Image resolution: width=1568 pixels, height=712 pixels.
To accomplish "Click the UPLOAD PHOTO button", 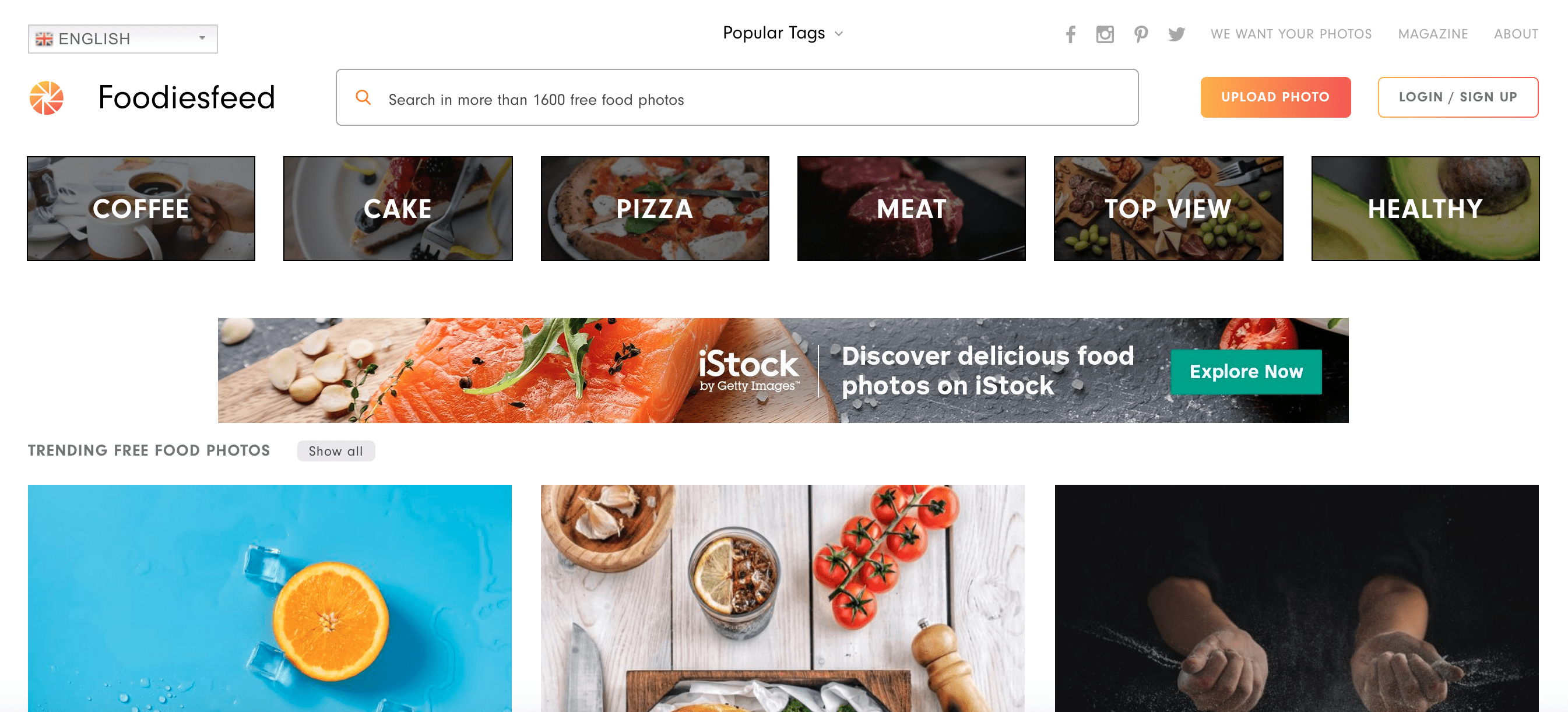I will pos(1275,97).
